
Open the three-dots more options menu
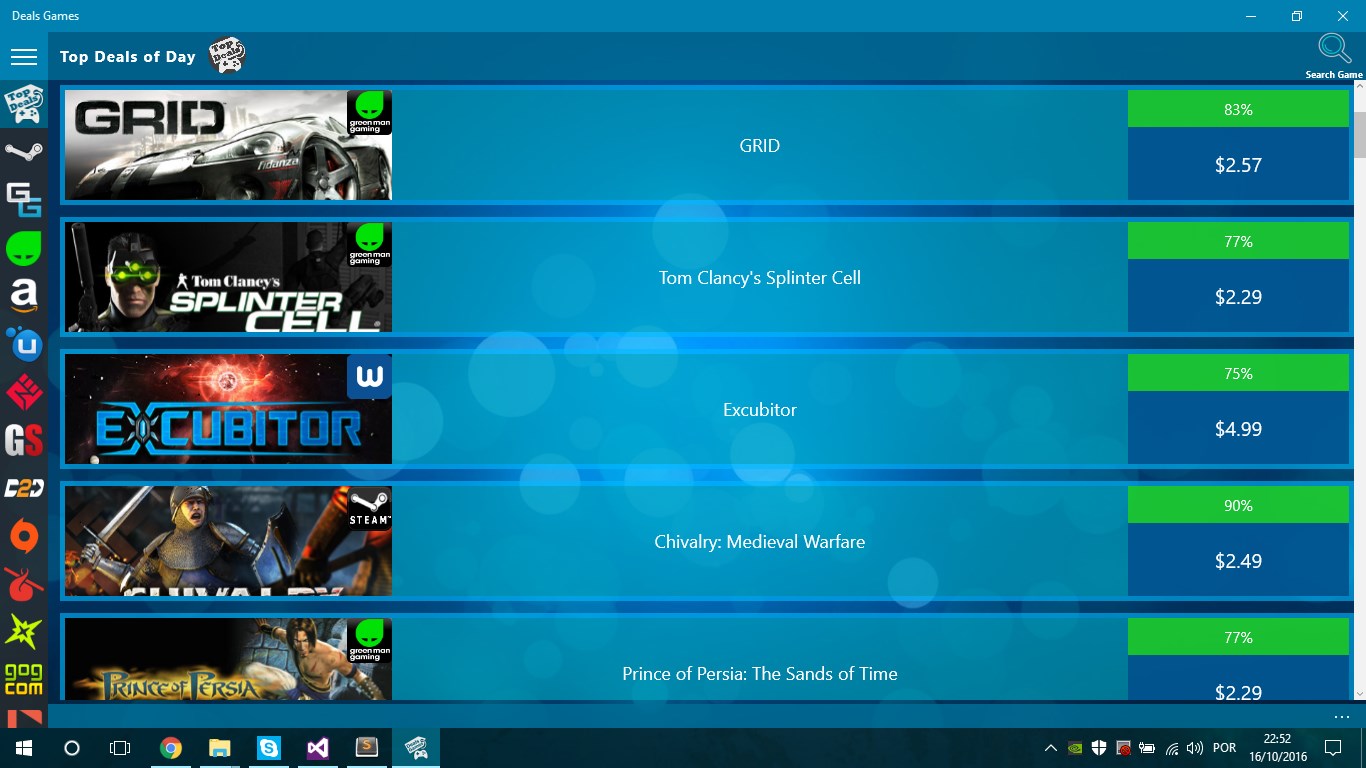pos(1341,717)
